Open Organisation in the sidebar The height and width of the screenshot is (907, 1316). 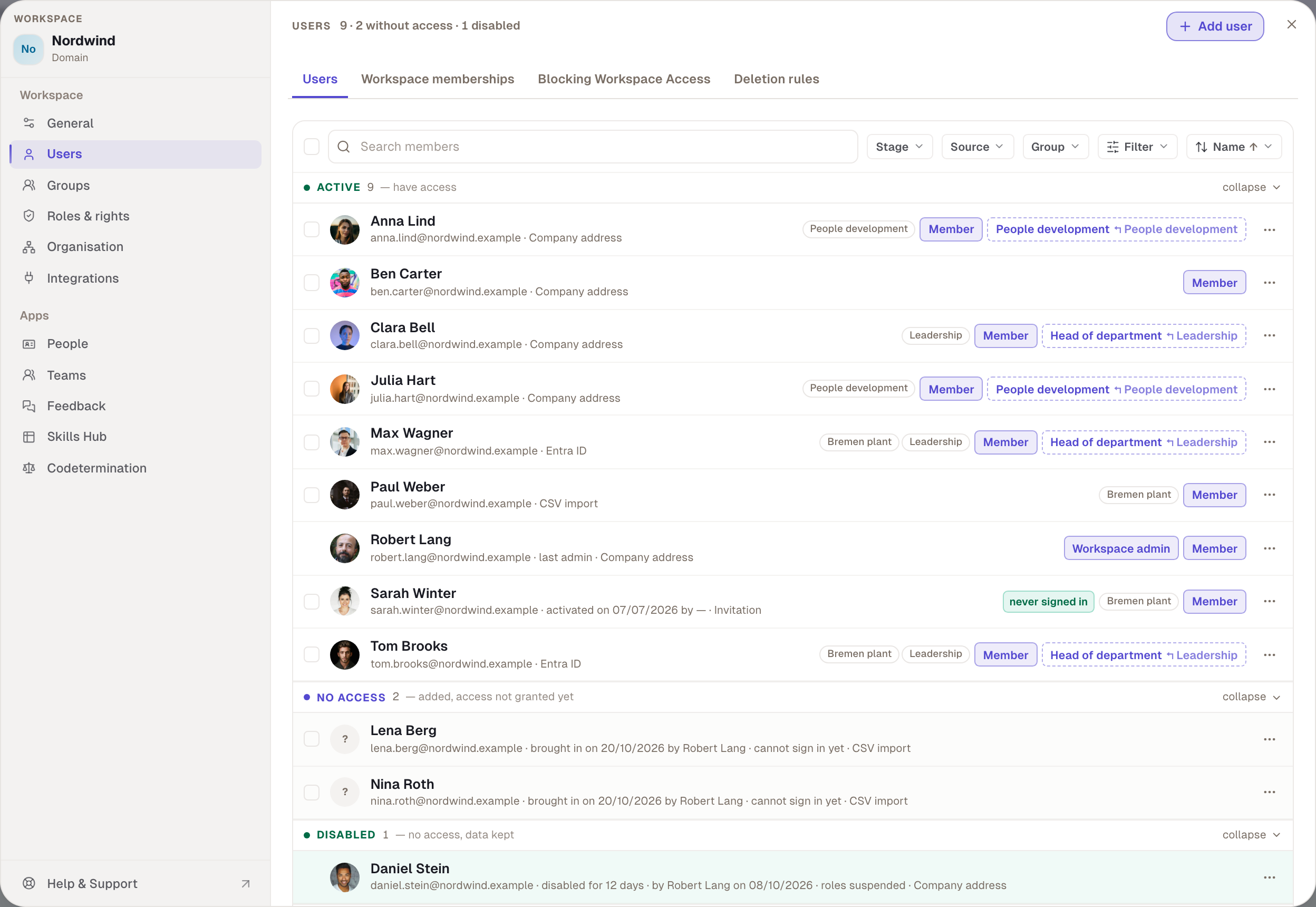pyautogui.click(x=136, y=247)
